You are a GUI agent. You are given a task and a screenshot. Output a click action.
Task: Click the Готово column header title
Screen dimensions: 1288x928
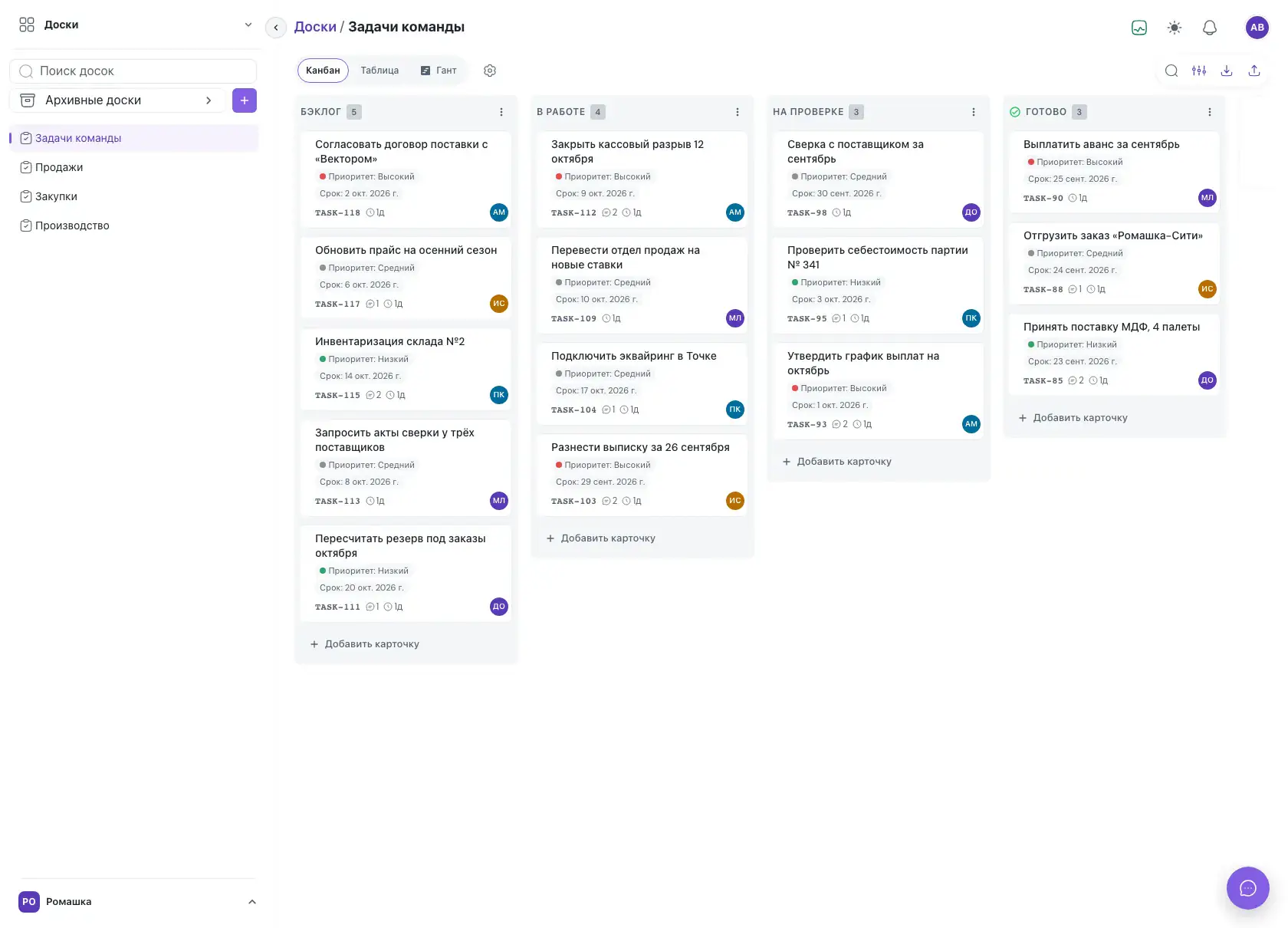tap(1046, 112)
